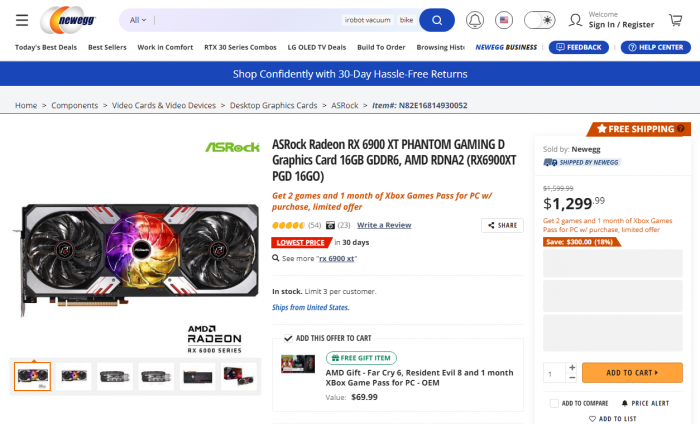
Task: Toggle the dark mode theme switch
Action: click(x=540, y=20)
